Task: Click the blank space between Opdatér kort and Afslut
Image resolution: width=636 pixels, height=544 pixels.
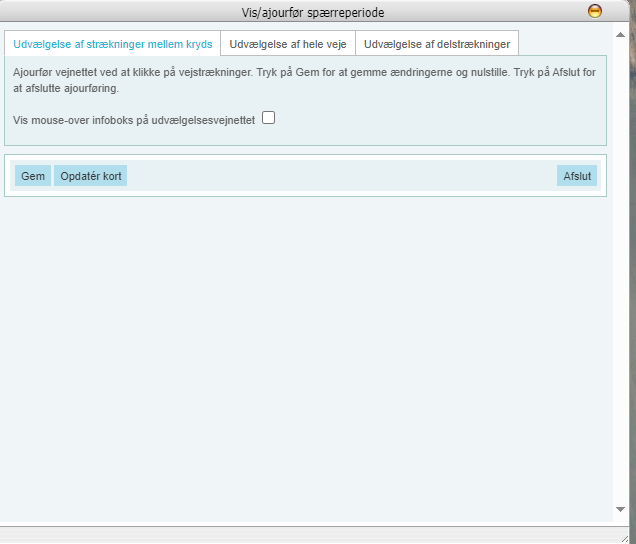Action: point(340,176)
